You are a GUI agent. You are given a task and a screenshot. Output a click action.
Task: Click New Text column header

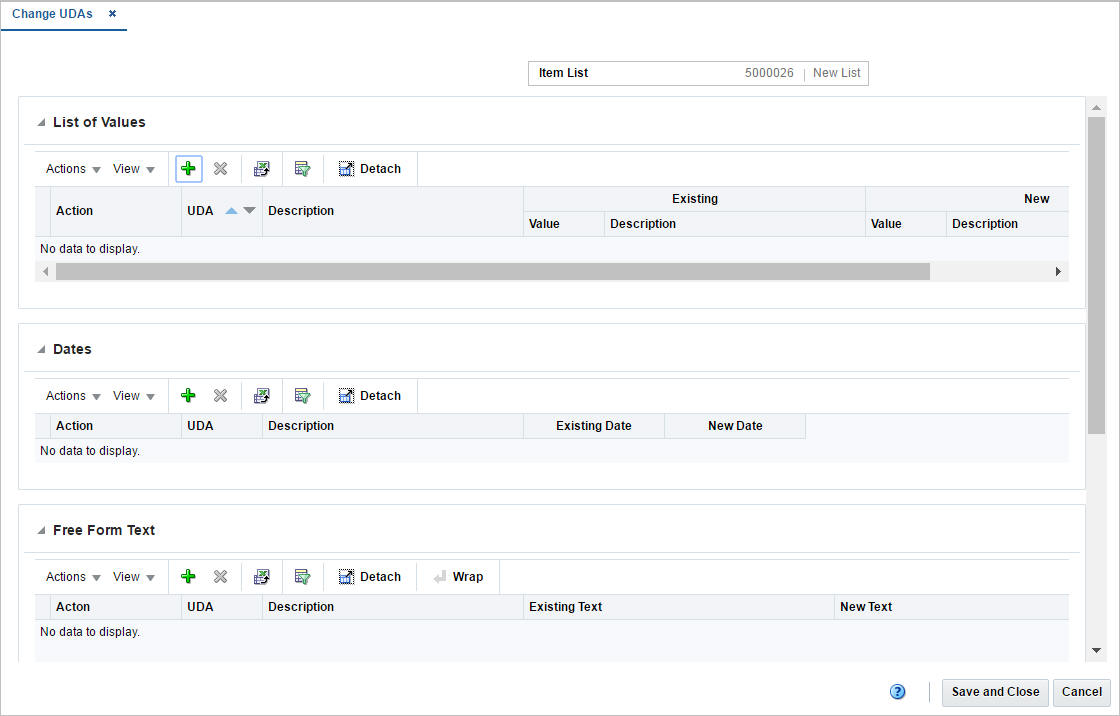click(x=951, y=607)
